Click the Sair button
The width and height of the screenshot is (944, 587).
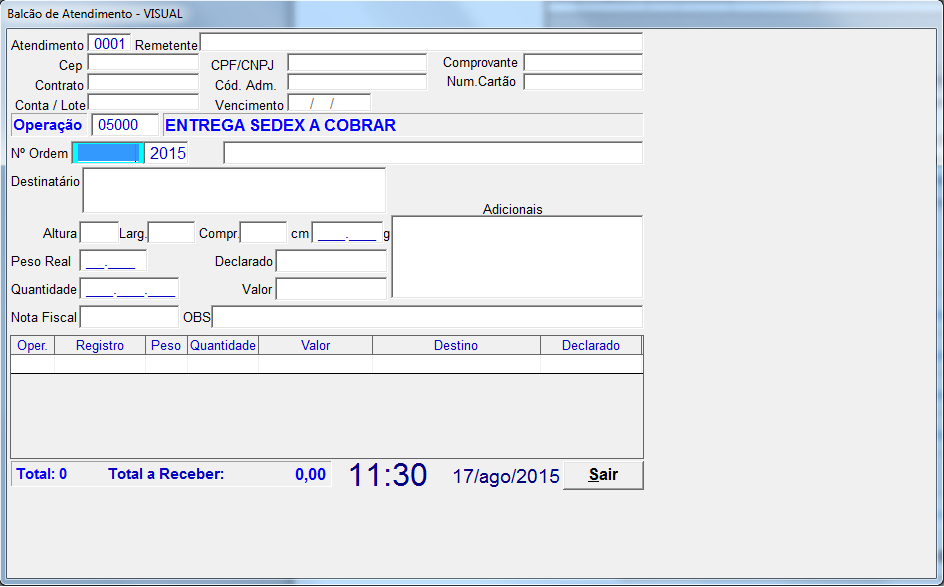(603, 475)
